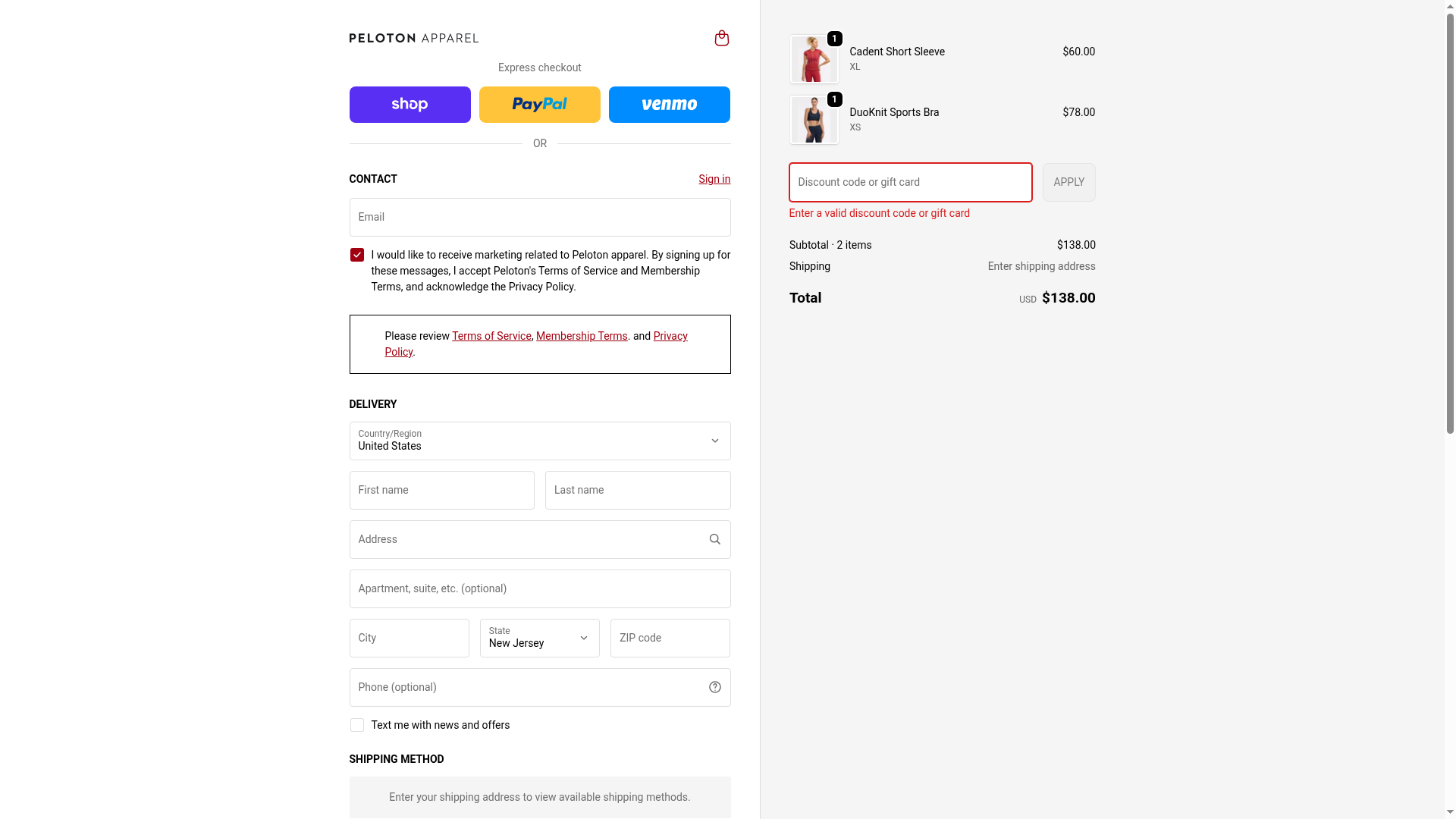Focus the Discount code or gift card field
Viewport: 1456px width, 819px height.
point(910,182)
